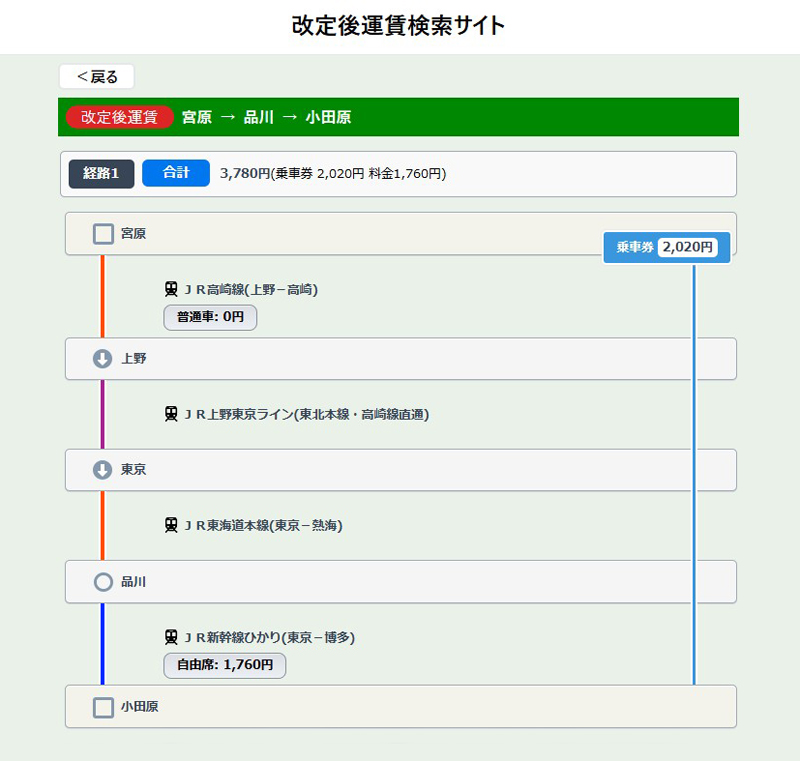Screen dimensions: 800x761
Task: Click the 自由席: 1,760円 fare box
Action: tap(225, 665)
